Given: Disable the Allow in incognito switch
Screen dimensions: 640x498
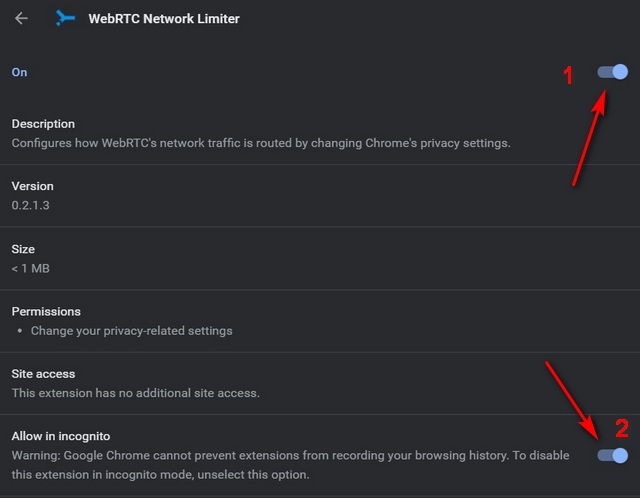Looking at the screenshot, I should point(612,456).
